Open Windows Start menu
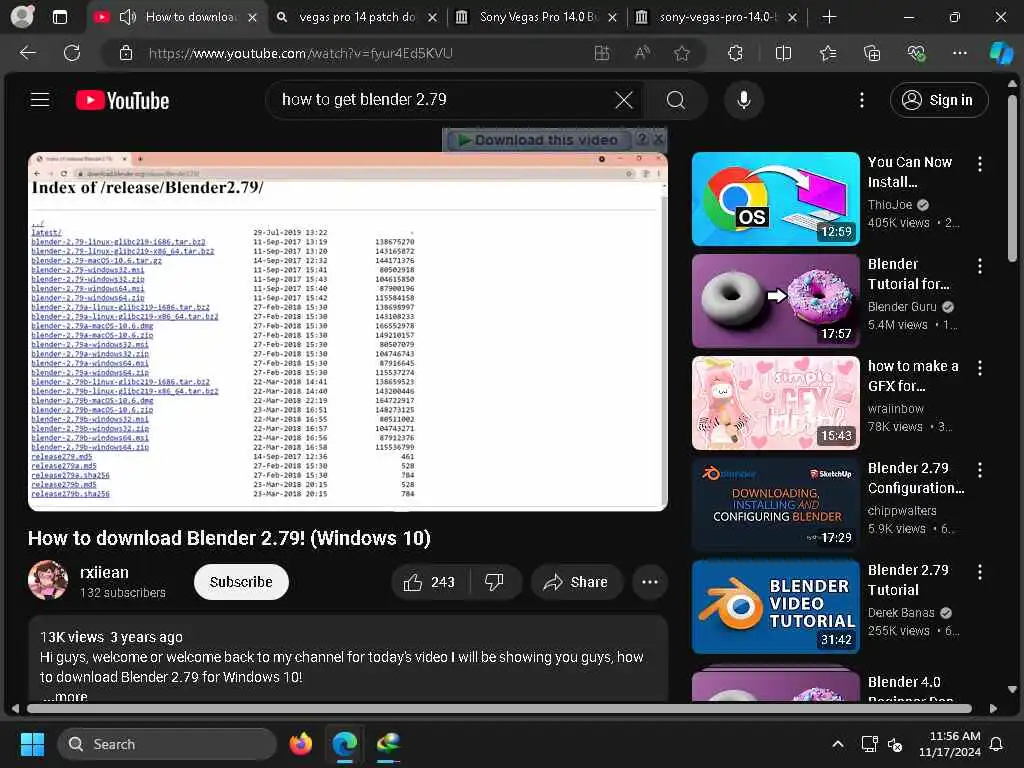The width and height of the screenshot is (1024, 768). coord(32,744)
